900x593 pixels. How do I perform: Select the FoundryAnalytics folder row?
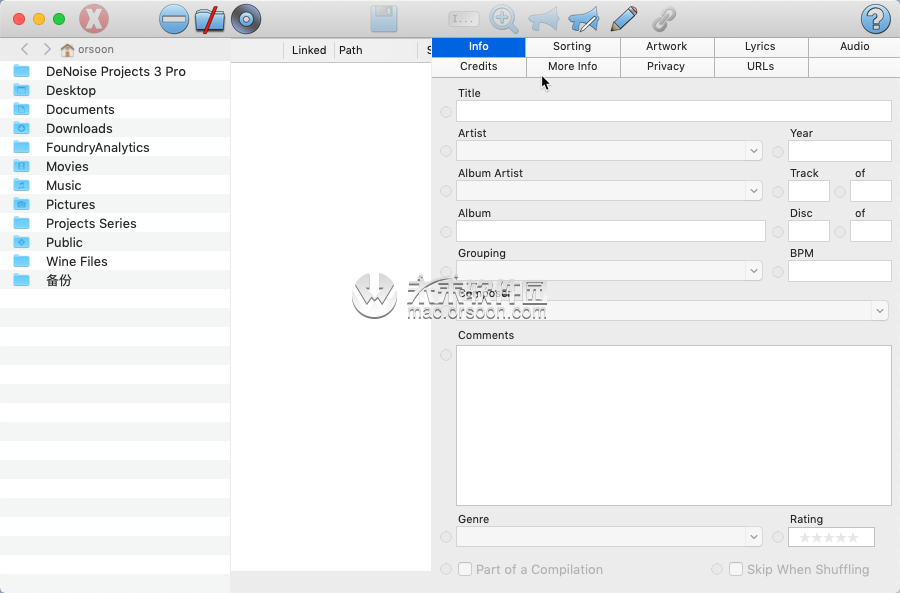(x=115, y=147)
